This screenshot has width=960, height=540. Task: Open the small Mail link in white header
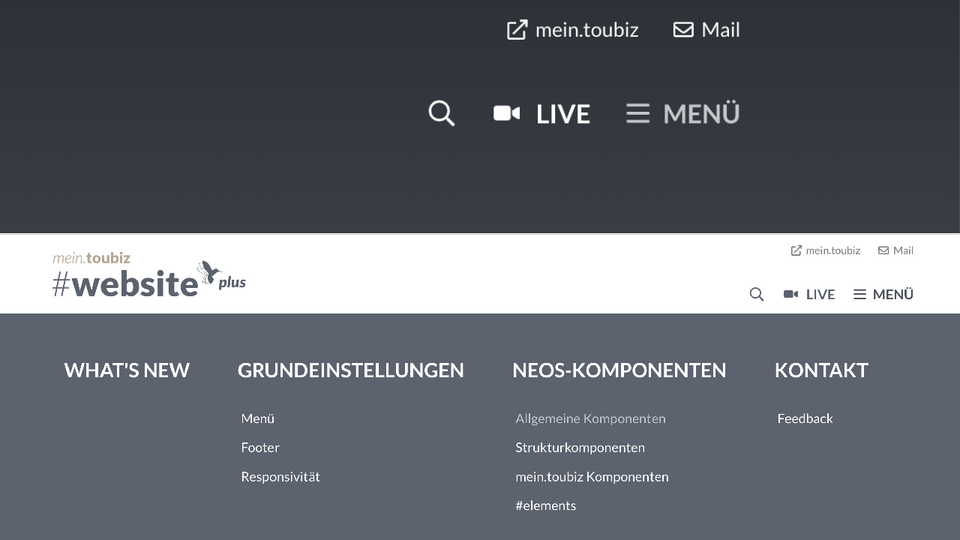point(896,250)
